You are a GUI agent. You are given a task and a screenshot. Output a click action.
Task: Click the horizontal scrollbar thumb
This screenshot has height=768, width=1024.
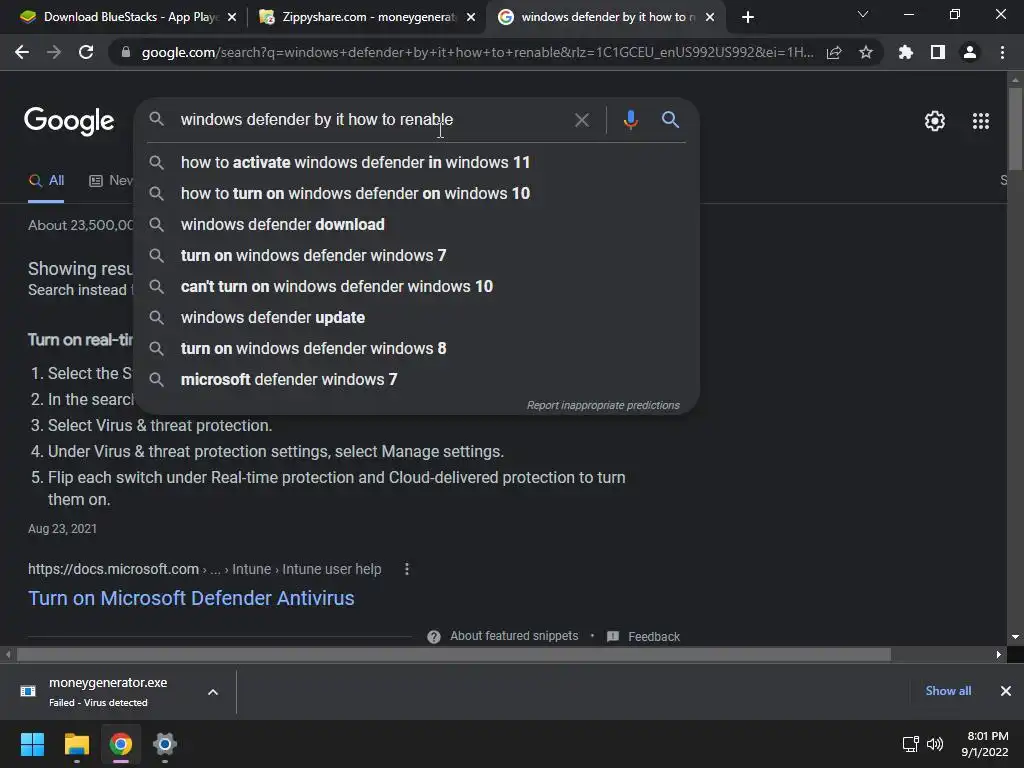click(454, 654)
